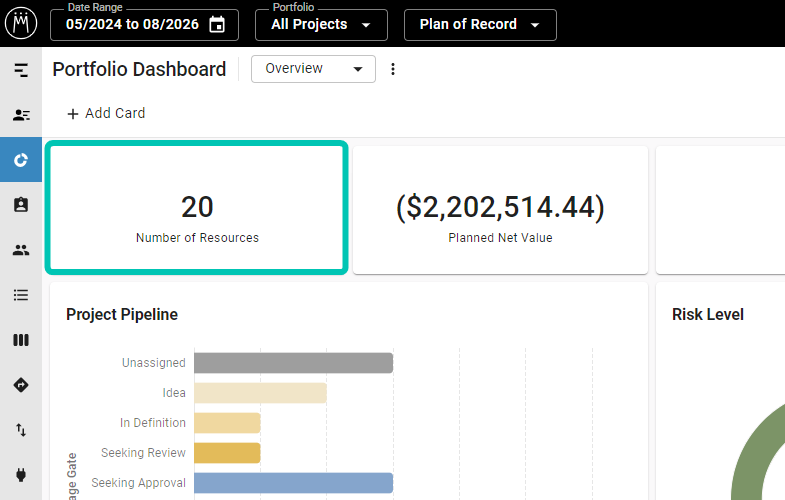The image size is (785, 500).
Task: Open the calendar date picker icon
Action: (217, 24)
